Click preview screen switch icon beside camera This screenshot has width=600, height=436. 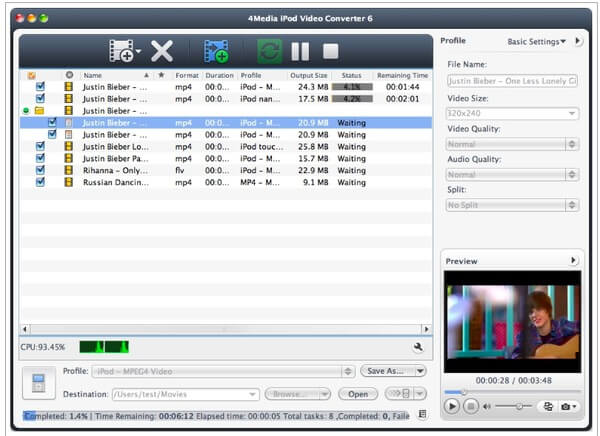548,407
